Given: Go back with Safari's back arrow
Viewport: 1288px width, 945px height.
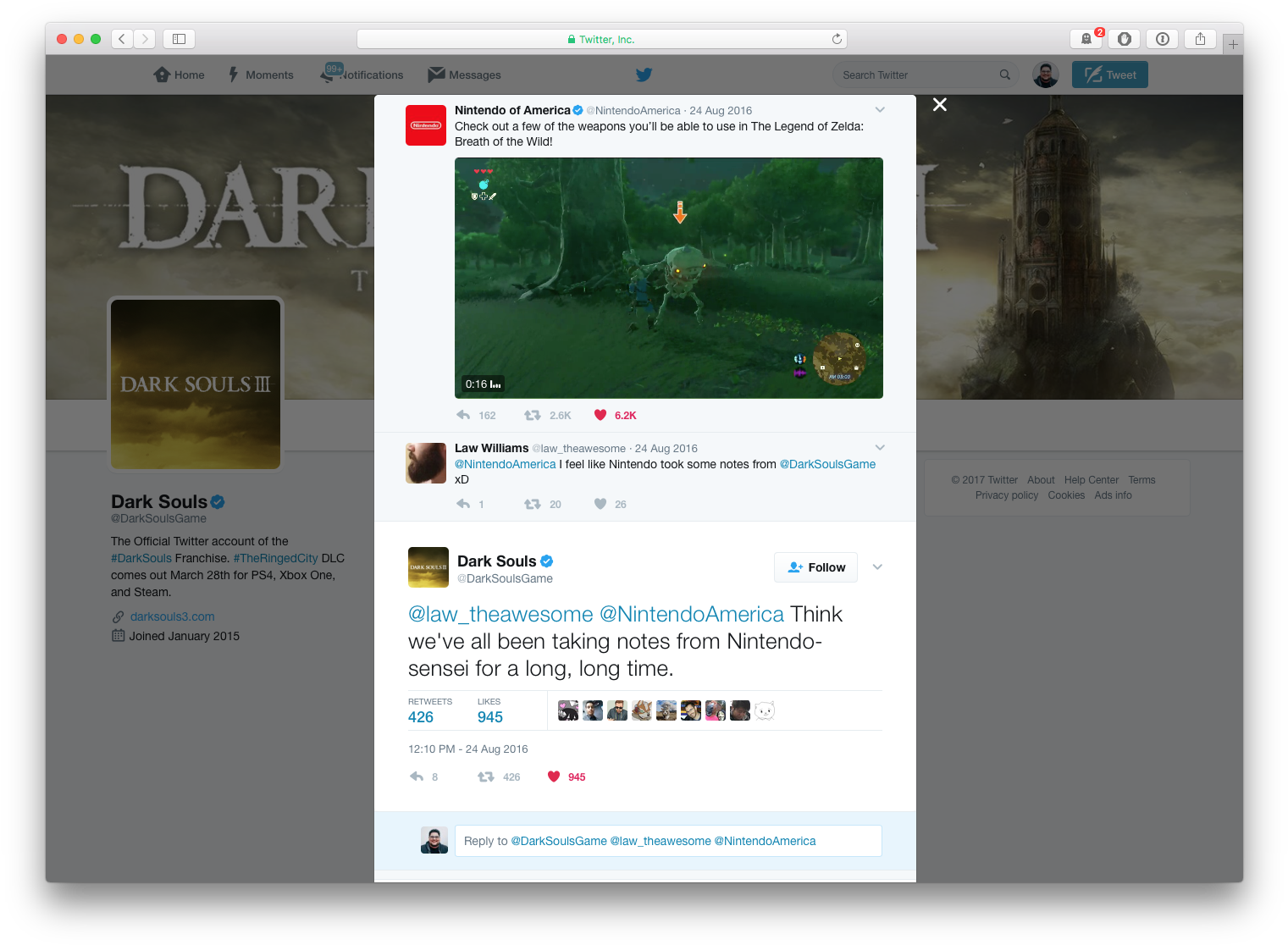Looking at the screenshot, I should [123, 39].
